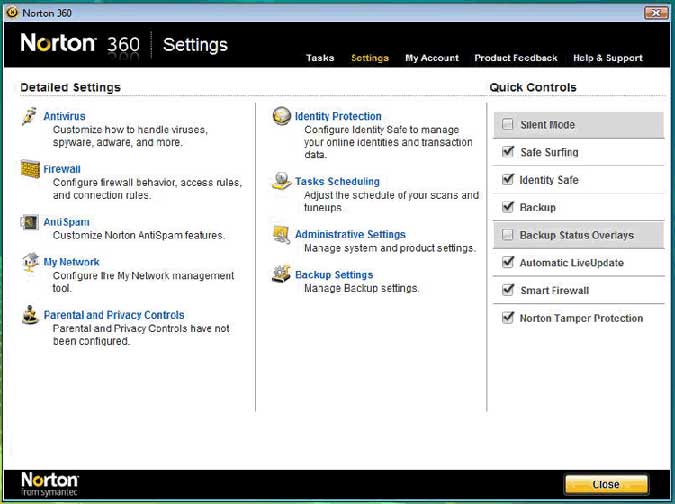The height and width of the screenshot is (504, 675).
Task: Open the My Network link
Action: click(71, 262)
